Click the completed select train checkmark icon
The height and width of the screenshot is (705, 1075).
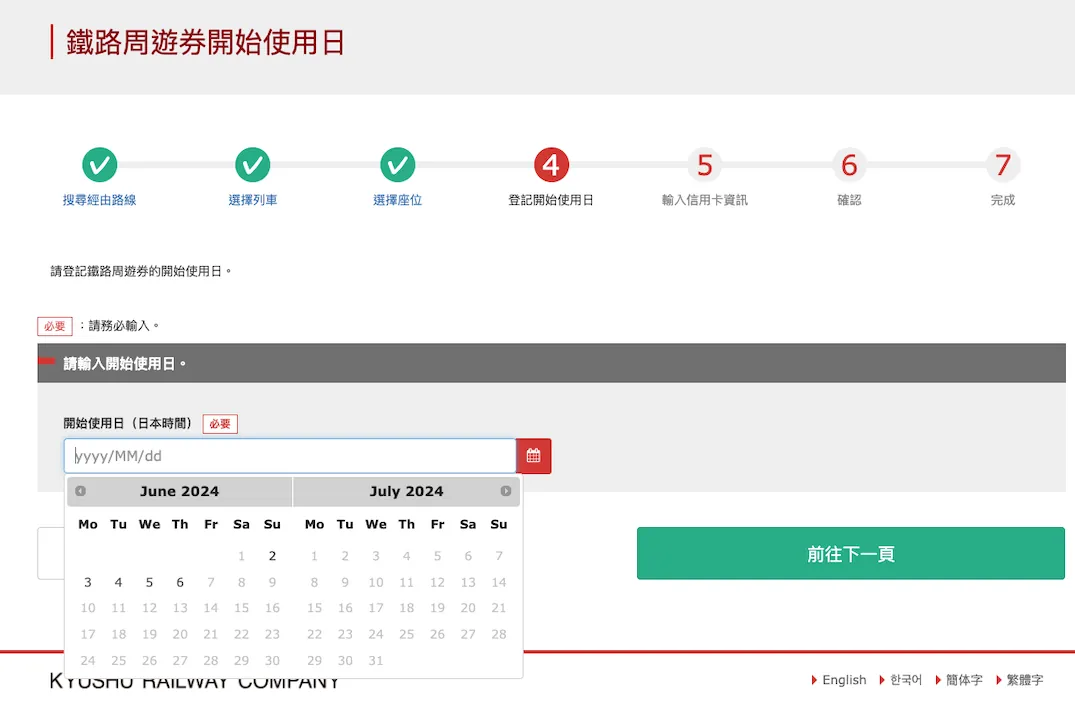point(253,165)
